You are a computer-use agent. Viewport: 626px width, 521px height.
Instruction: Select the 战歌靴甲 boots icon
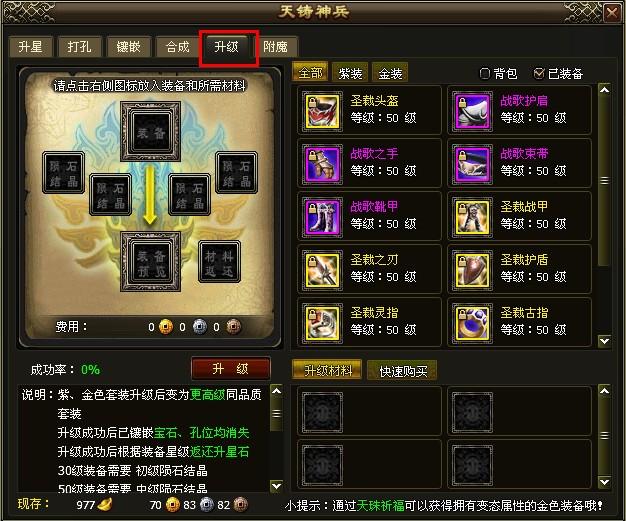coord(322,217)
